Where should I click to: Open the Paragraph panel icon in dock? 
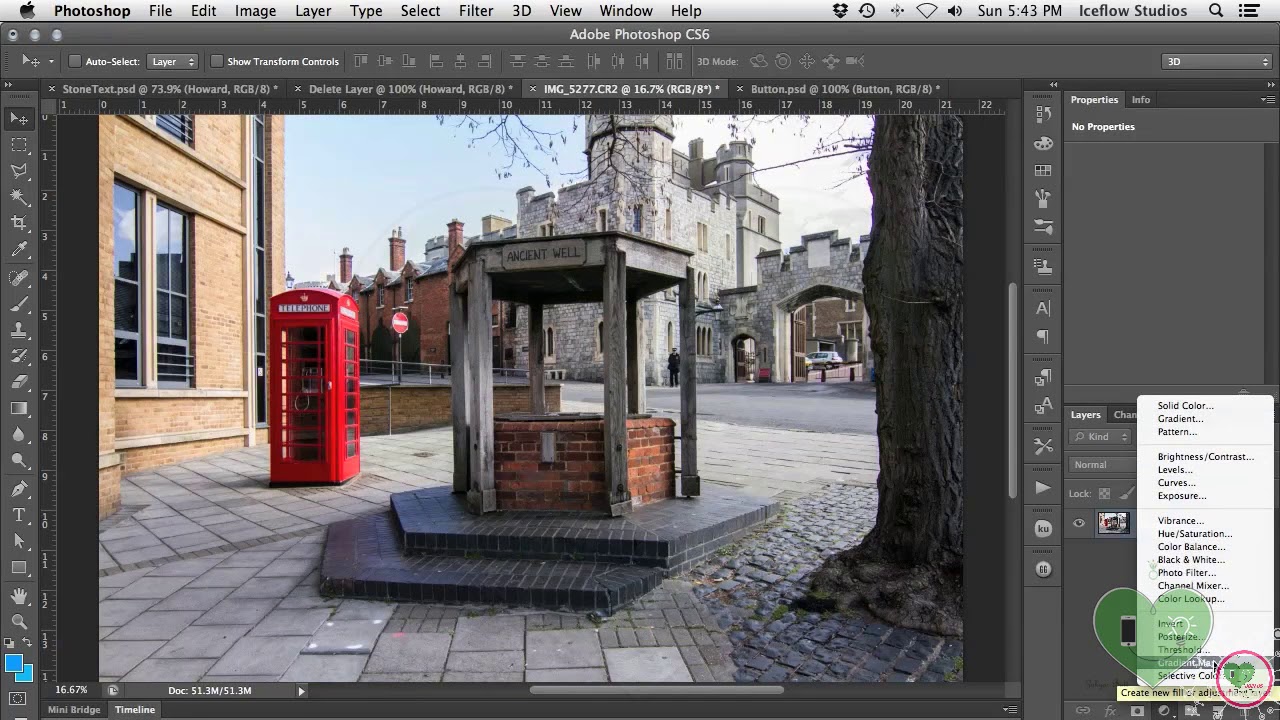1043,337
